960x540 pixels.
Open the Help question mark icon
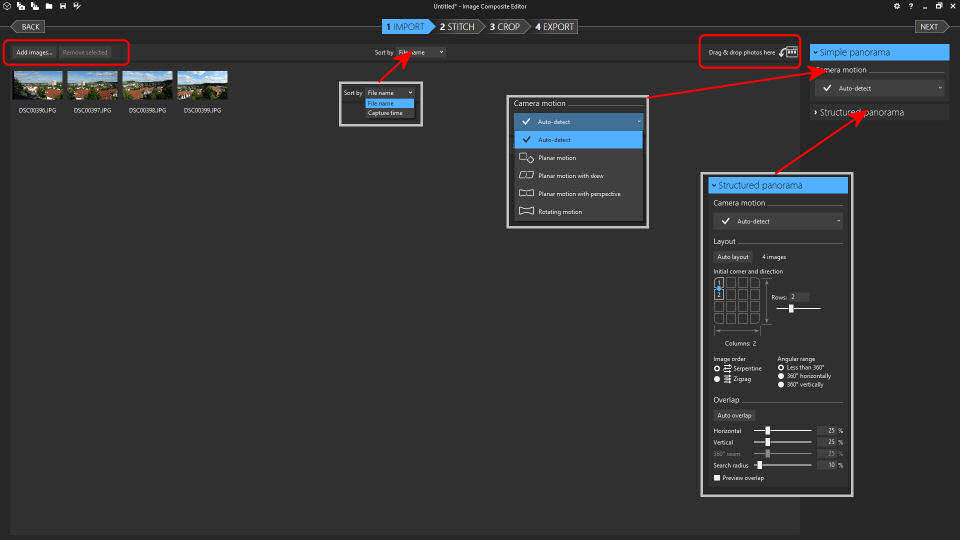coord(910,6)
